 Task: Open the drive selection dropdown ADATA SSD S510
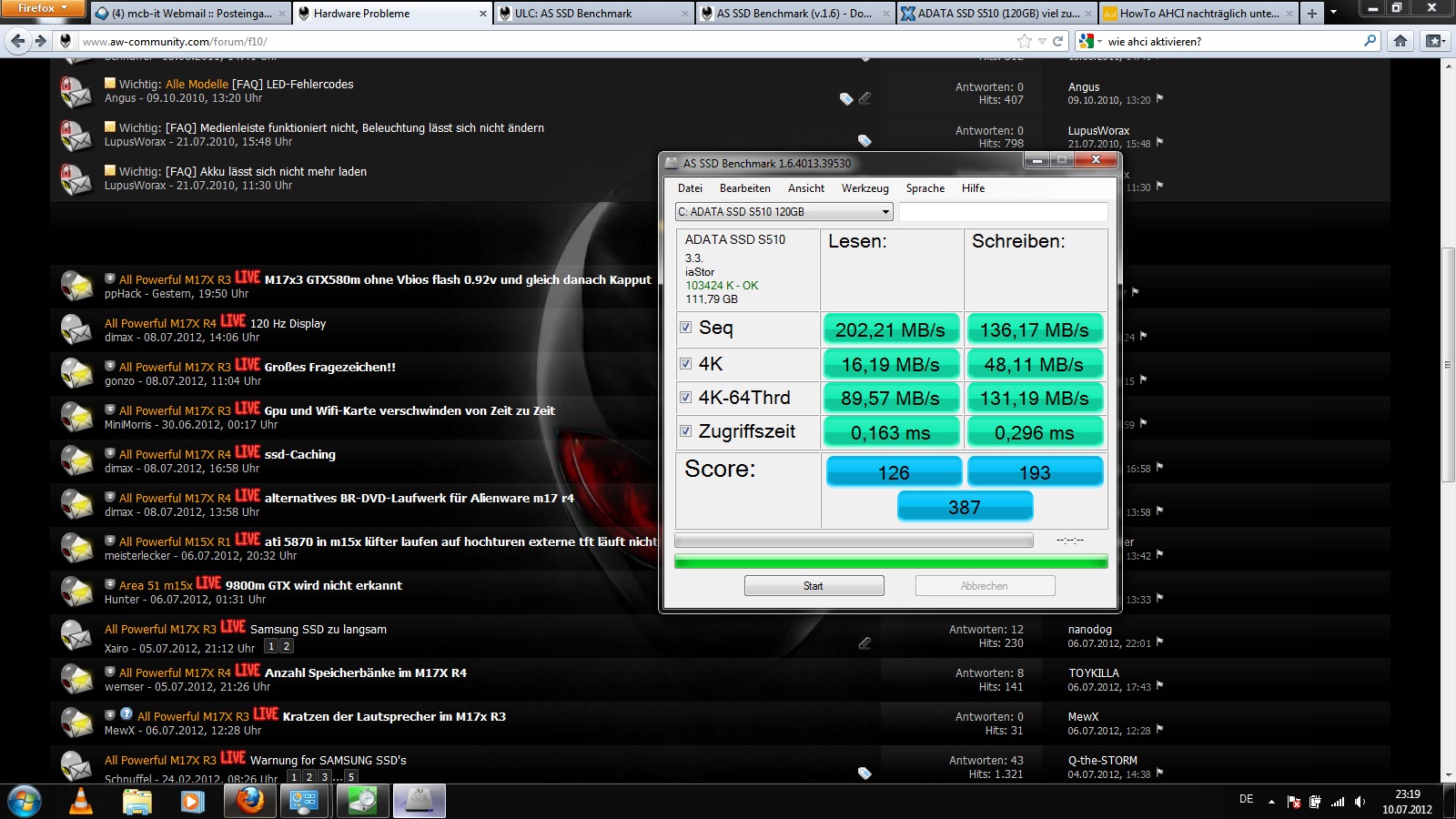(x=784, y=212)
